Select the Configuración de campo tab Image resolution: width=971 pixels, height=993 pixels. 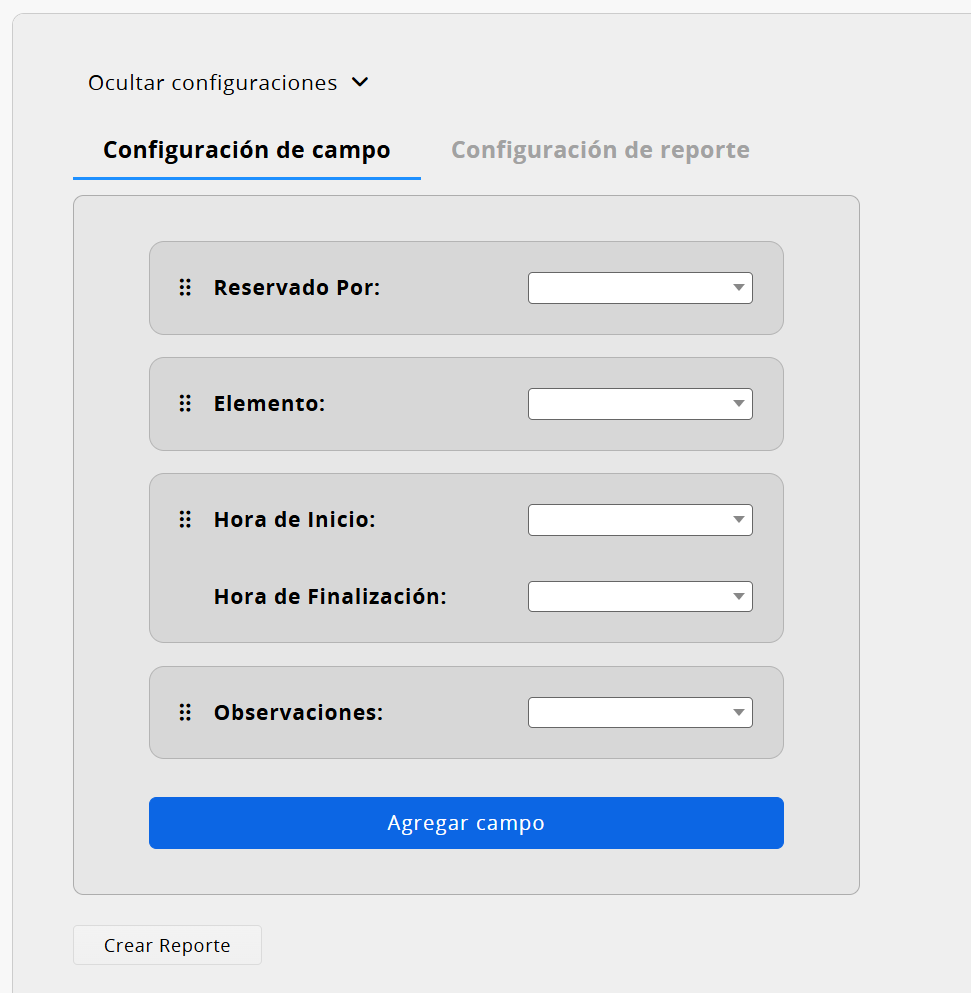point(247,150)
